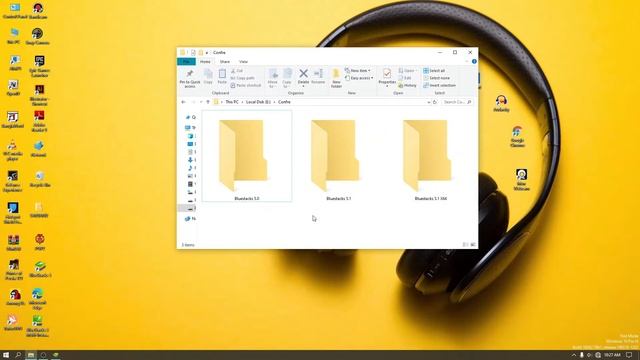This screenshot has width=640, height=360.
Task: Select the Bluestacks 5.1 X64 folder
Action: [430, 159]
